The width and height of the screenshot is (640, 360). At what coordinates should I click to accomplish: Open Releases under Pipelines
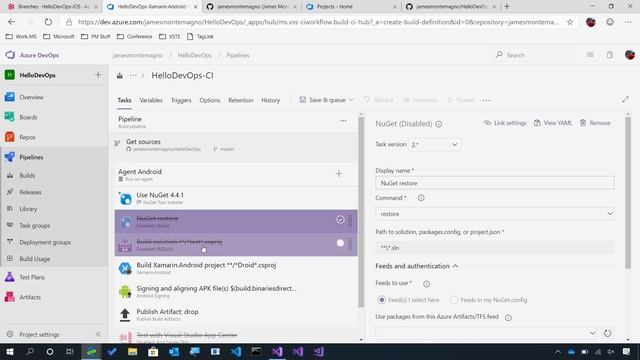tap(30, 192)
